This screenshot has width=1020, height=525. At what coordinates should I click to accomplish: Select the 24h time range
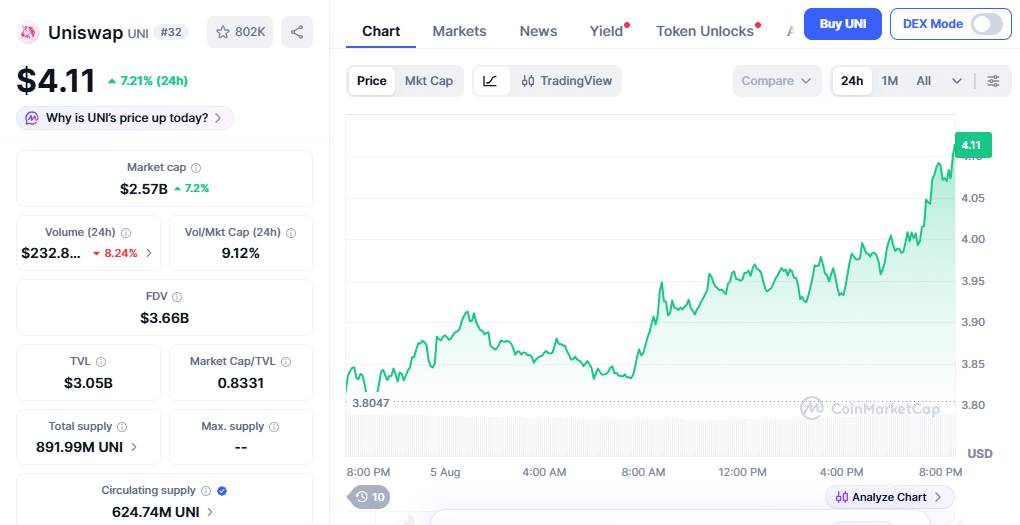[x=852, y=81]
